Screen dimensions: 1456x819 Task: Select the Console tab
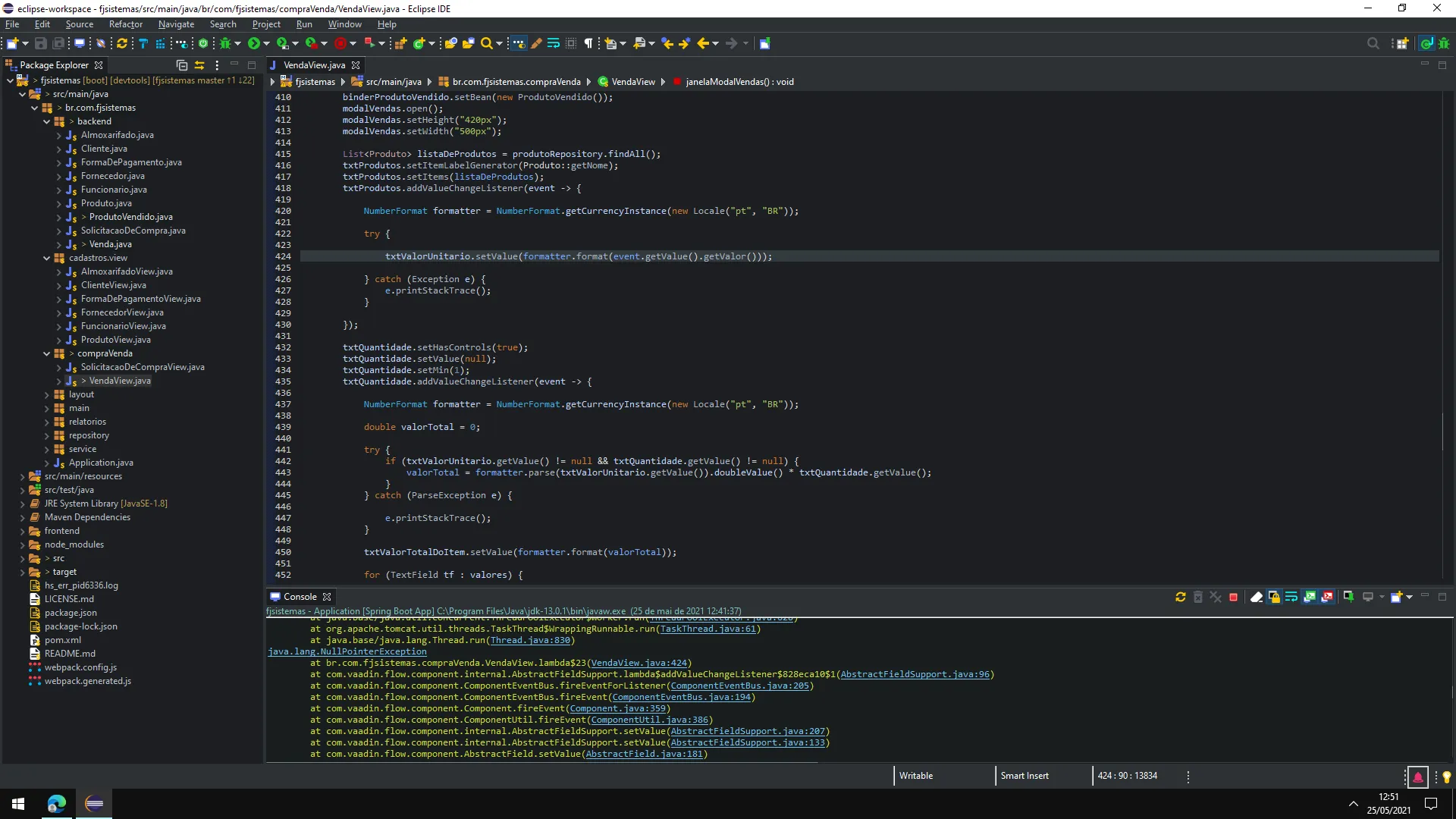[300, 597]
